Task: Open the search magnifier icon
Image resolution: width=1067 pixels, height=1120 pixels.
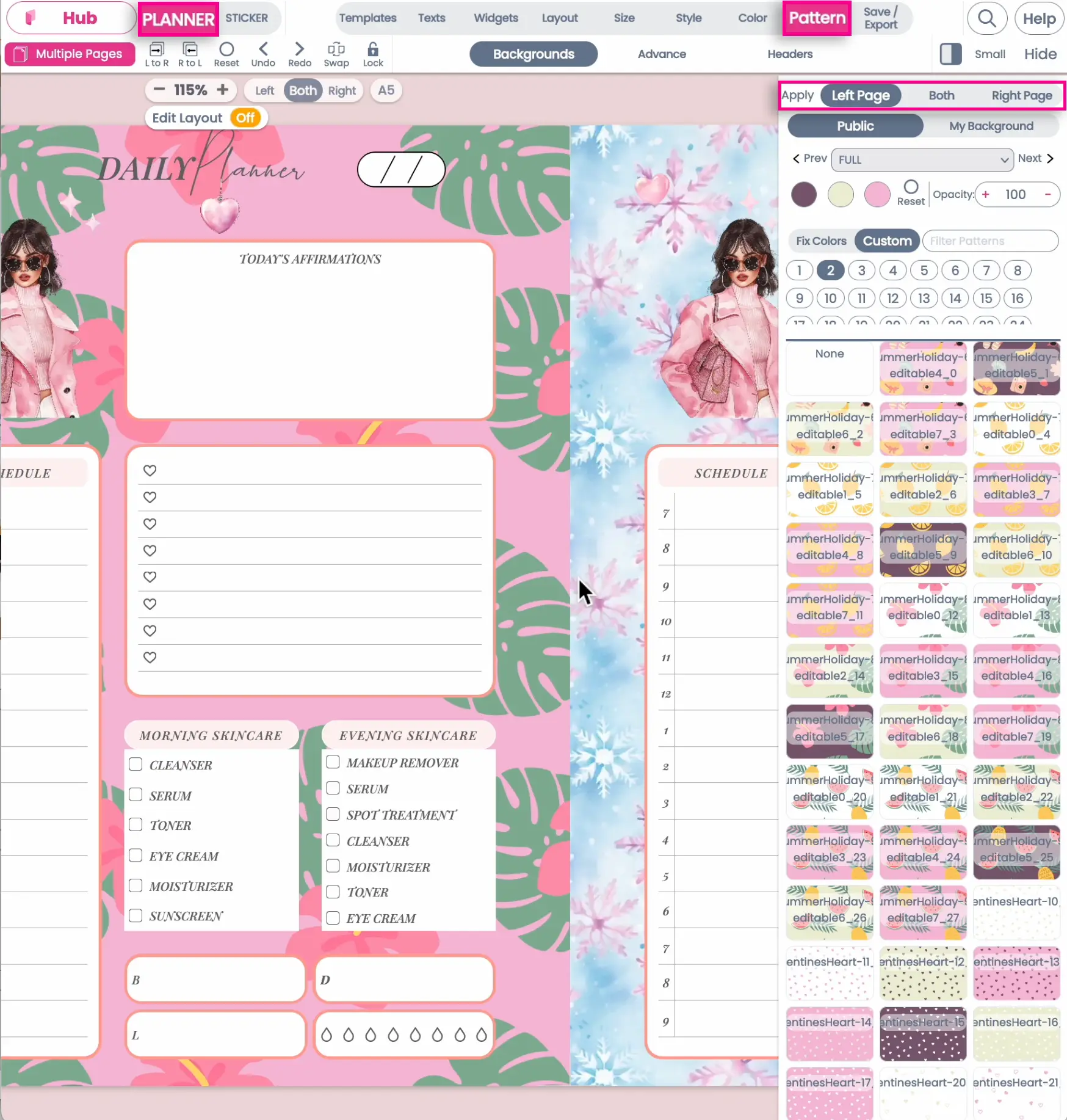Action: (987, 18)
